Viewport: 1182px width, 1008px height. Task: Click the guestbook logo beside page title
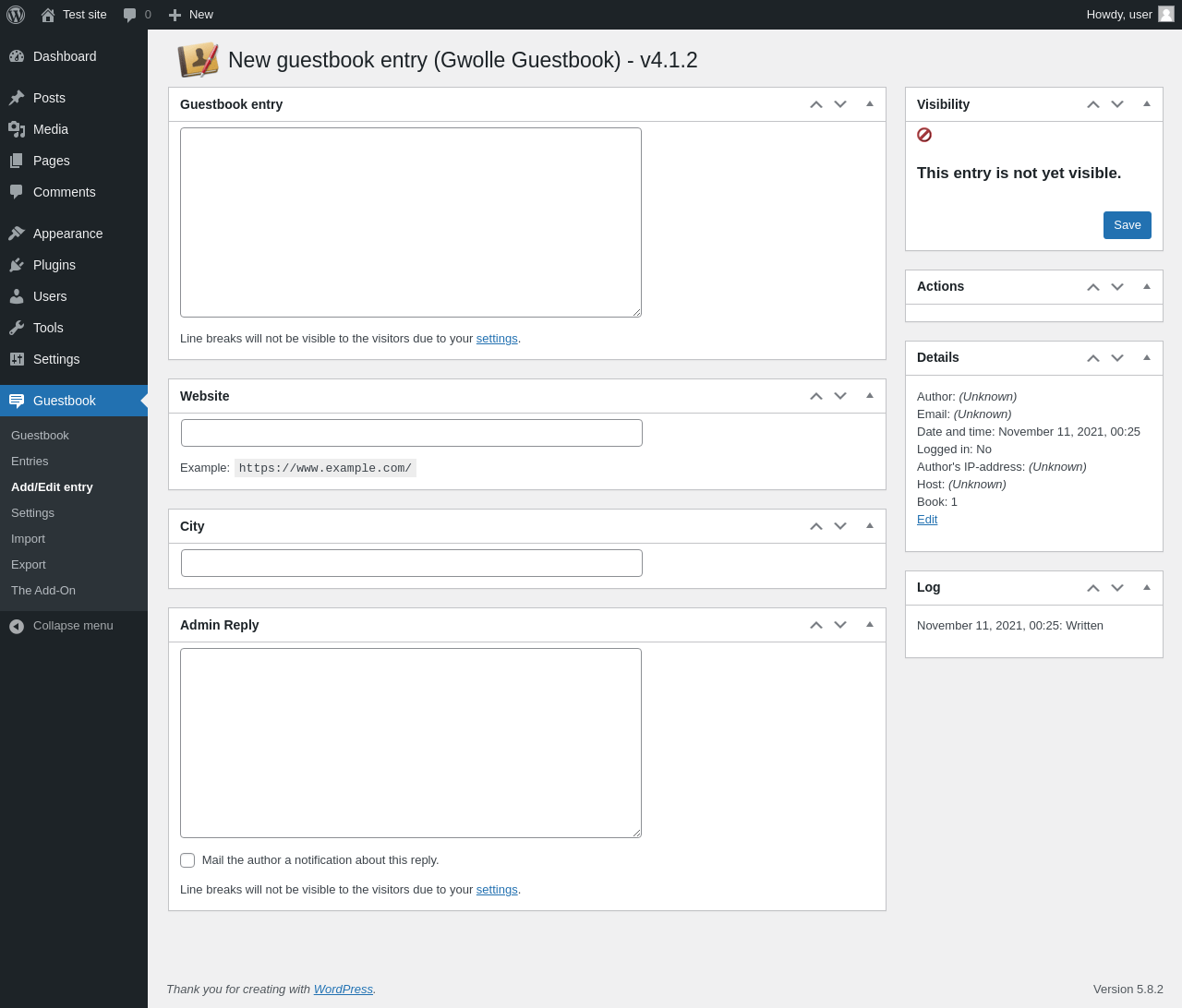tap(199, 60)
